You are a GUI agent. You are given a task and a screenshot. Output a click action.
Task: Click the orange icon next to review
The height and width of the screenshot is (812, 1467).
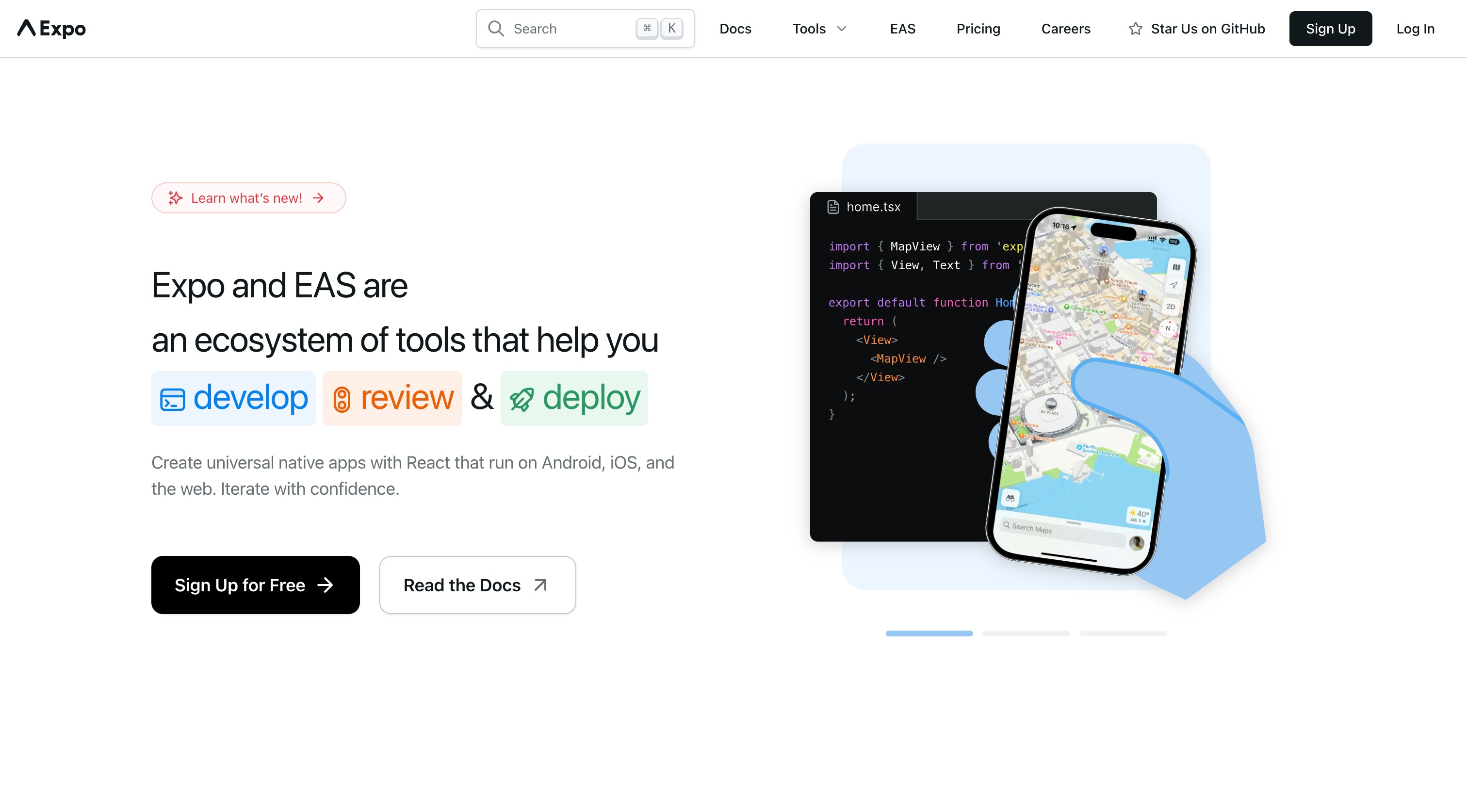[x=342, y=400]
